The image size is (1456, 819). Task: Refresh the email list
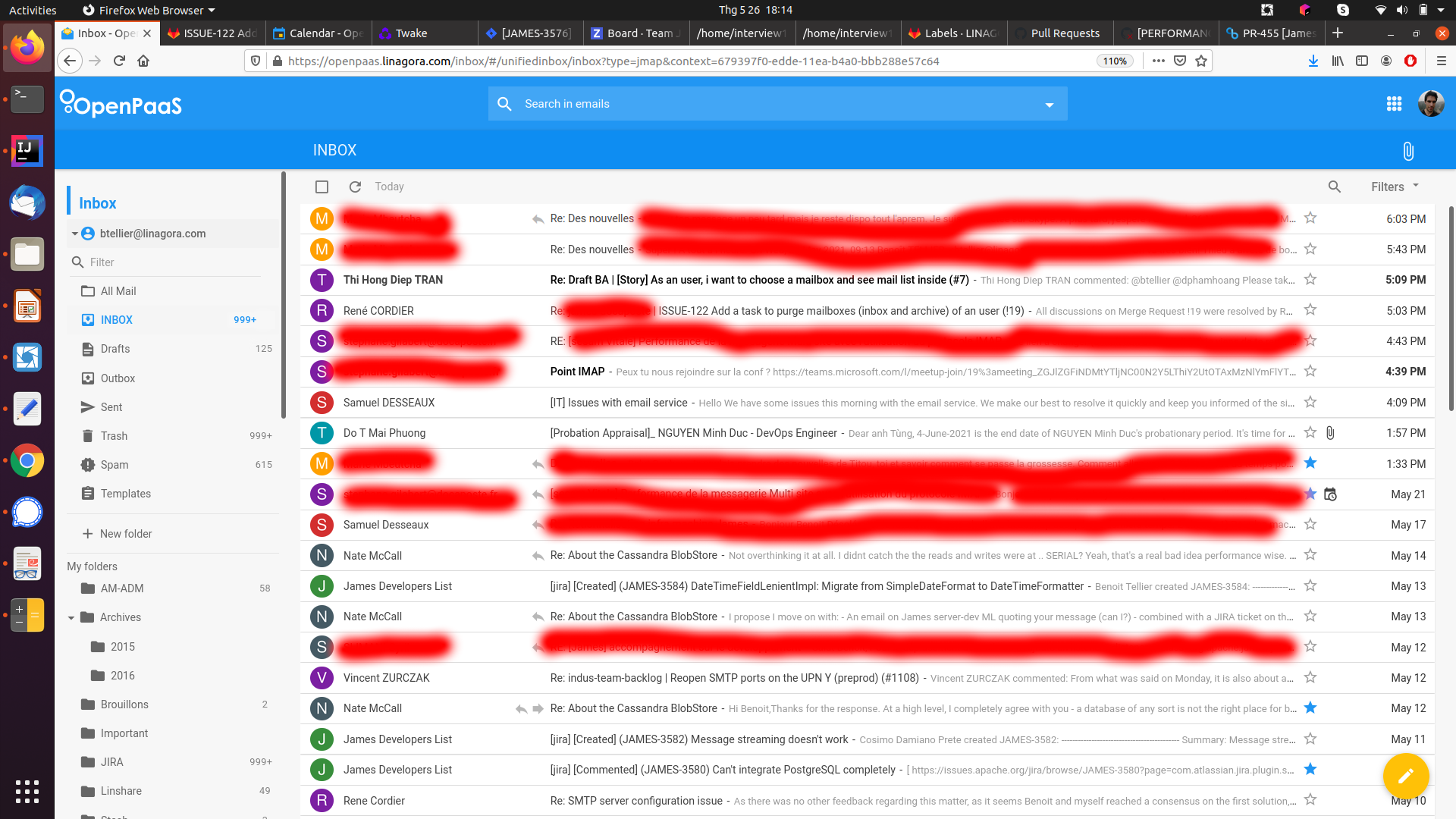pyautogui.click(x=355, y=187)
